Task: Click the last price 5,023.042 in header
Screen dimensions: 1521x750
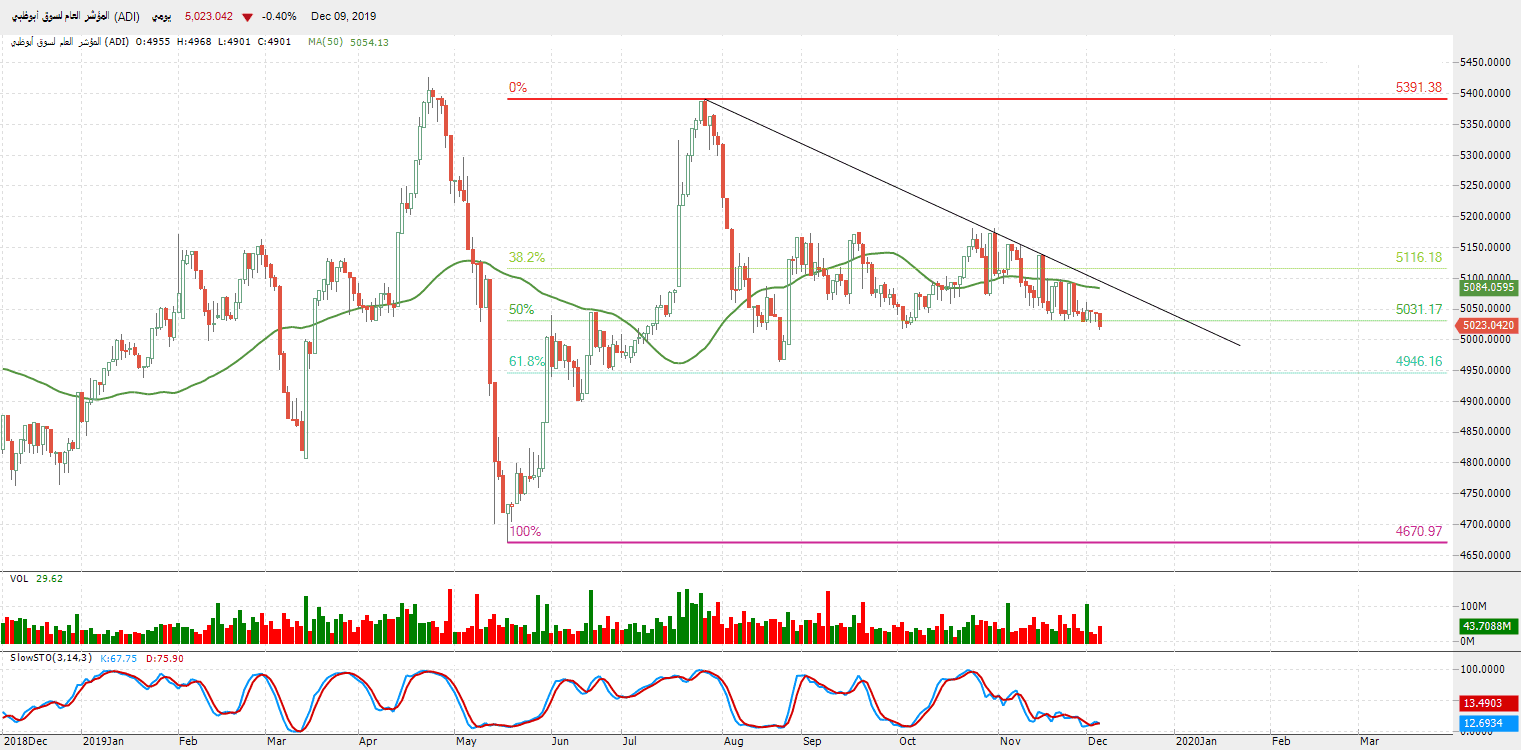Action: tap(209, 17)
